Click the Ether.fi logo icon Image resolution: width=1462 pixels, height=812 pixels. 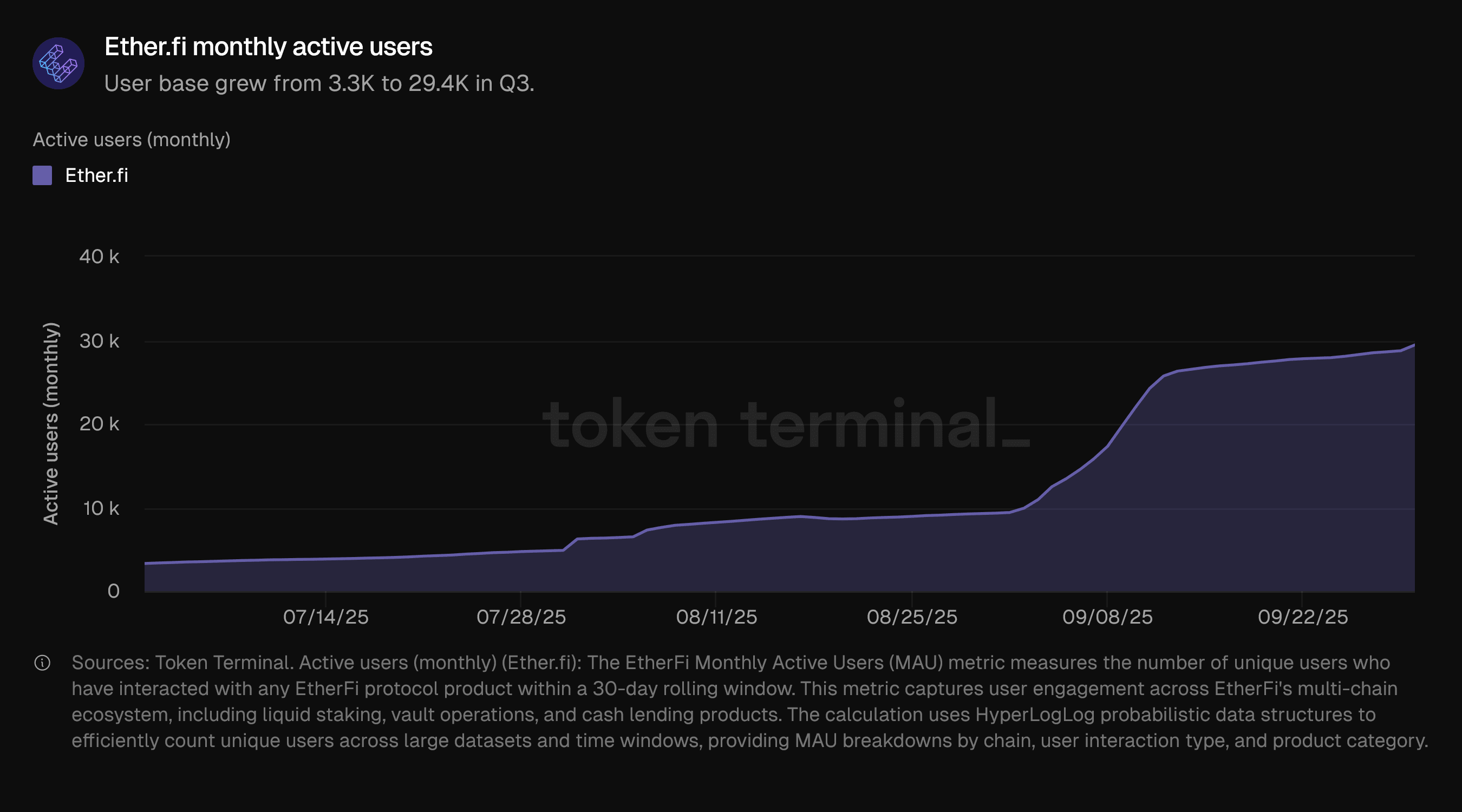(58, 63)
